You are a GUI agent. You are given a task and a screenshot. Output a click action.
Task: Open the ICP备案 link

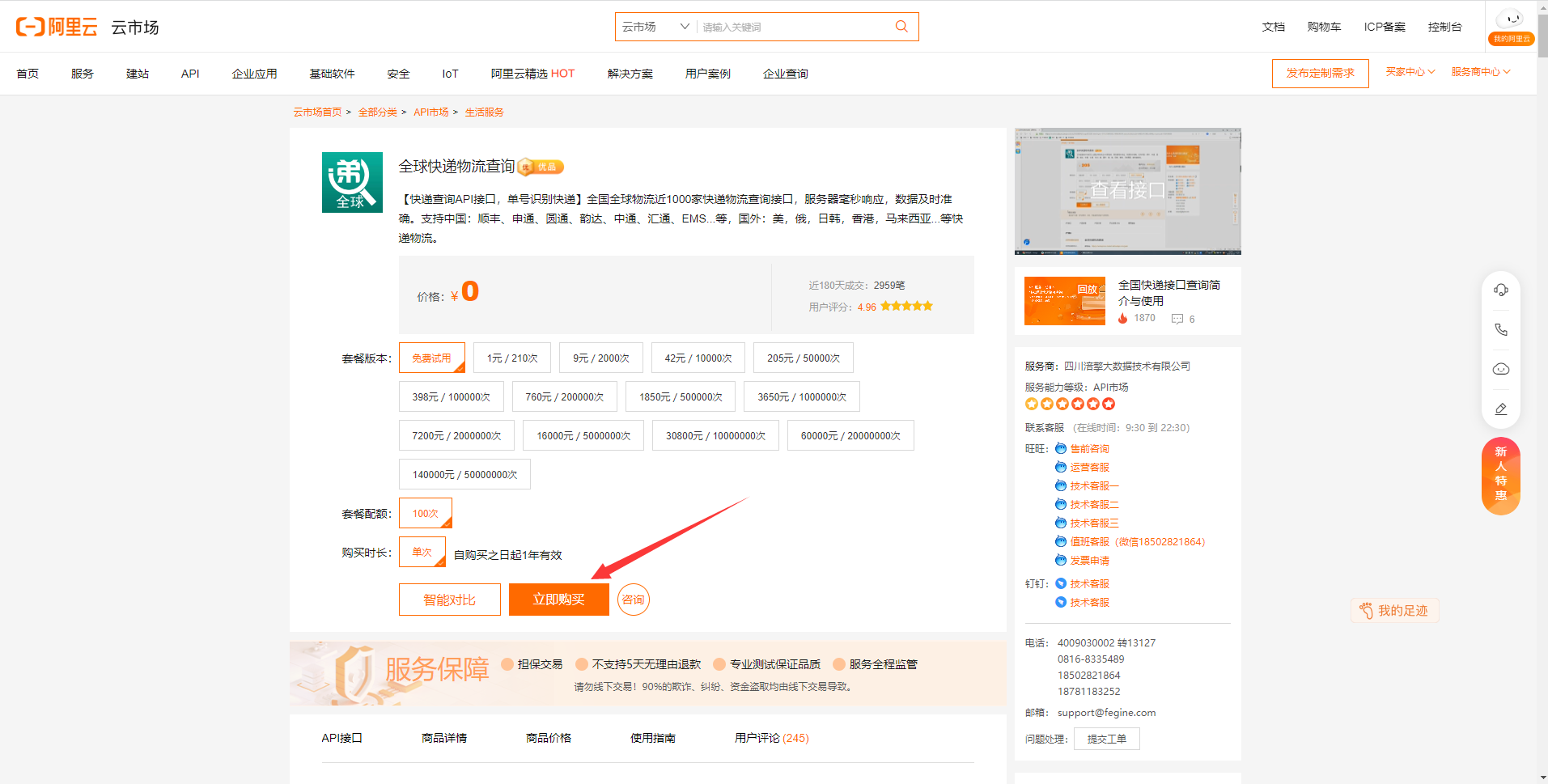(1384, 27)
